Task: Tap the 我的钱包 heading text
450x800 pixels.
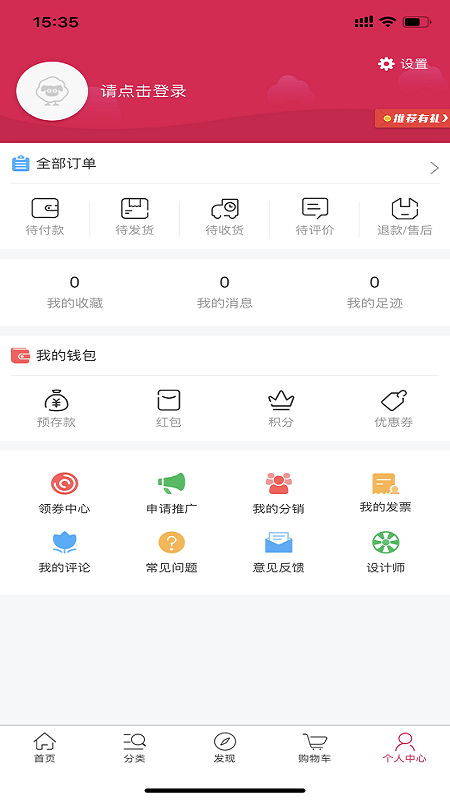Action: pos(66,356)
